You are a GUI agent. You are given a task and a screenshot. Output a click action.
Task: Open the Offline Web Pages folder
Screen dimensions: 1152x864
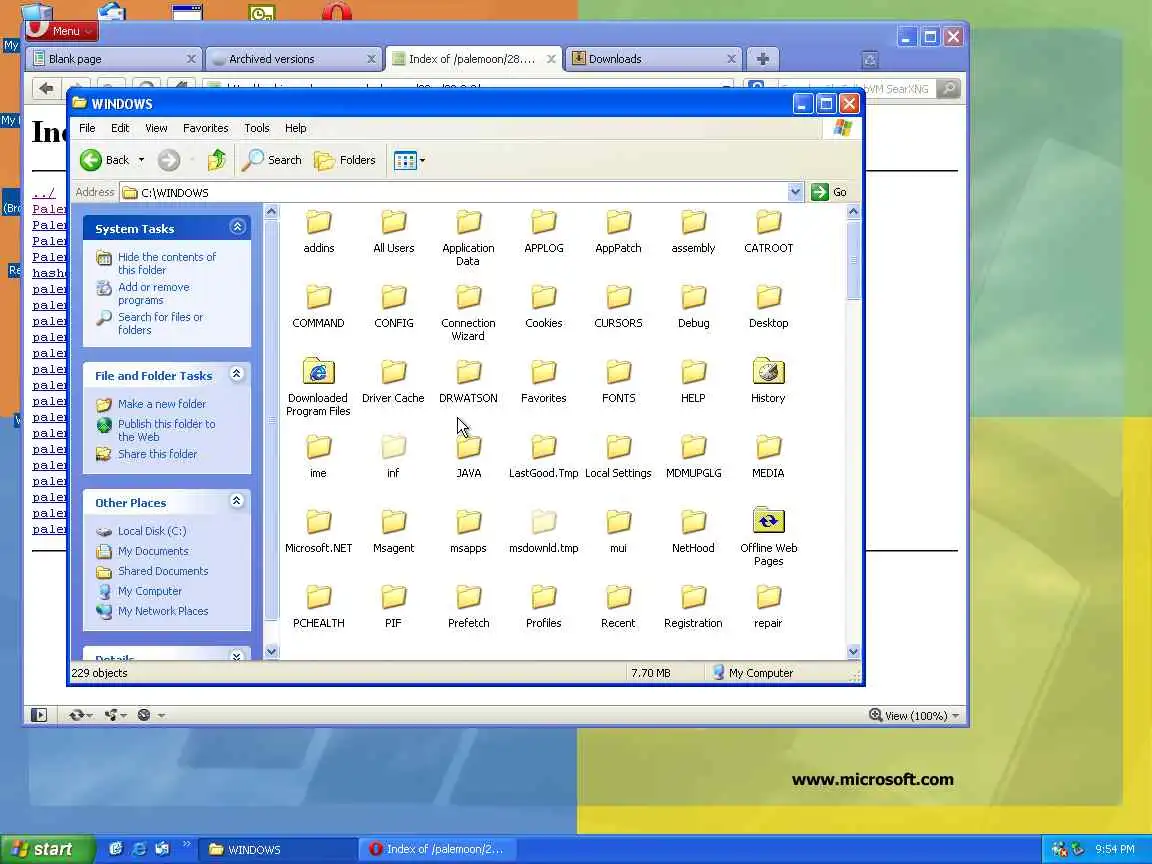(x=768, y=538)
